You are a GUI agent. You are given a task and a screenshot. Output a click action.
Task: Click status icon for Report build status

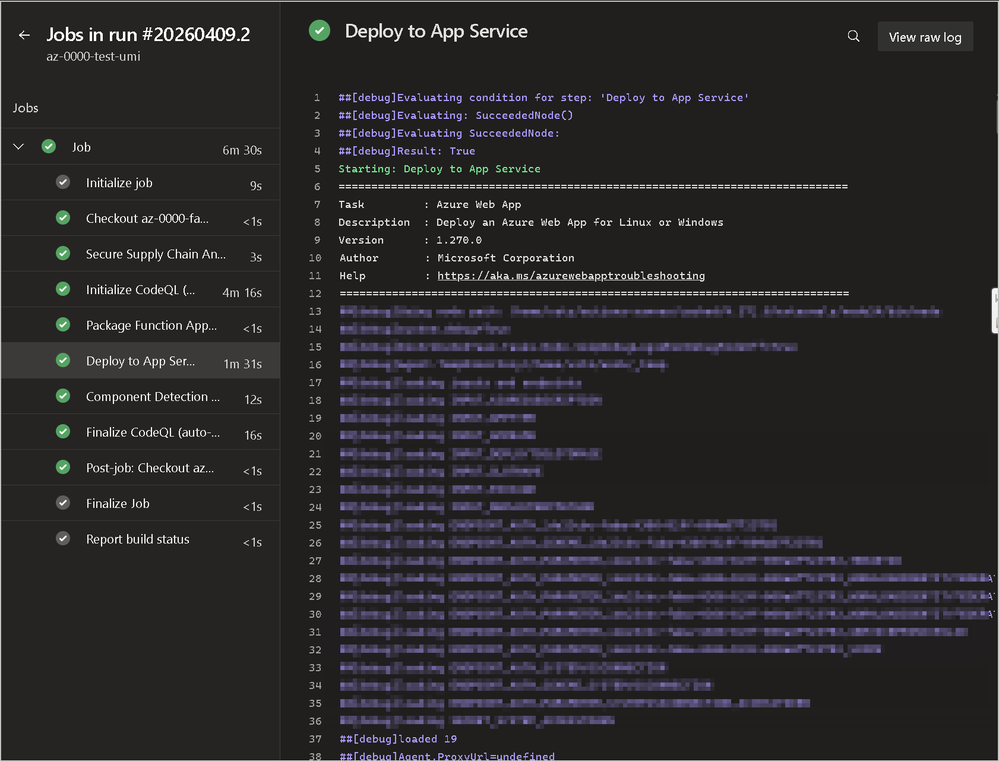tap(63, 539)
